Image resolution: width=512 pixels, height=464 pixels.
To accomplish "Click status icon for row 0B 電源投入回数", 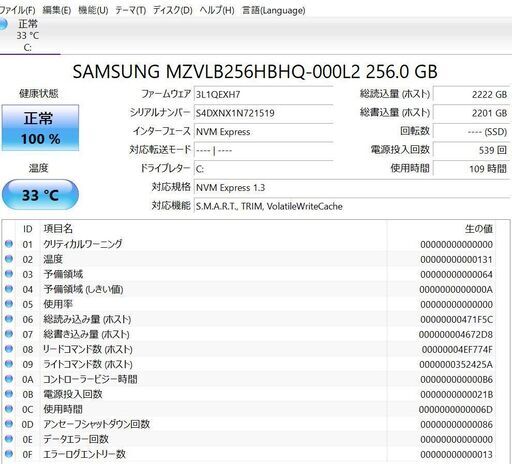I will [x=9, y=394].
